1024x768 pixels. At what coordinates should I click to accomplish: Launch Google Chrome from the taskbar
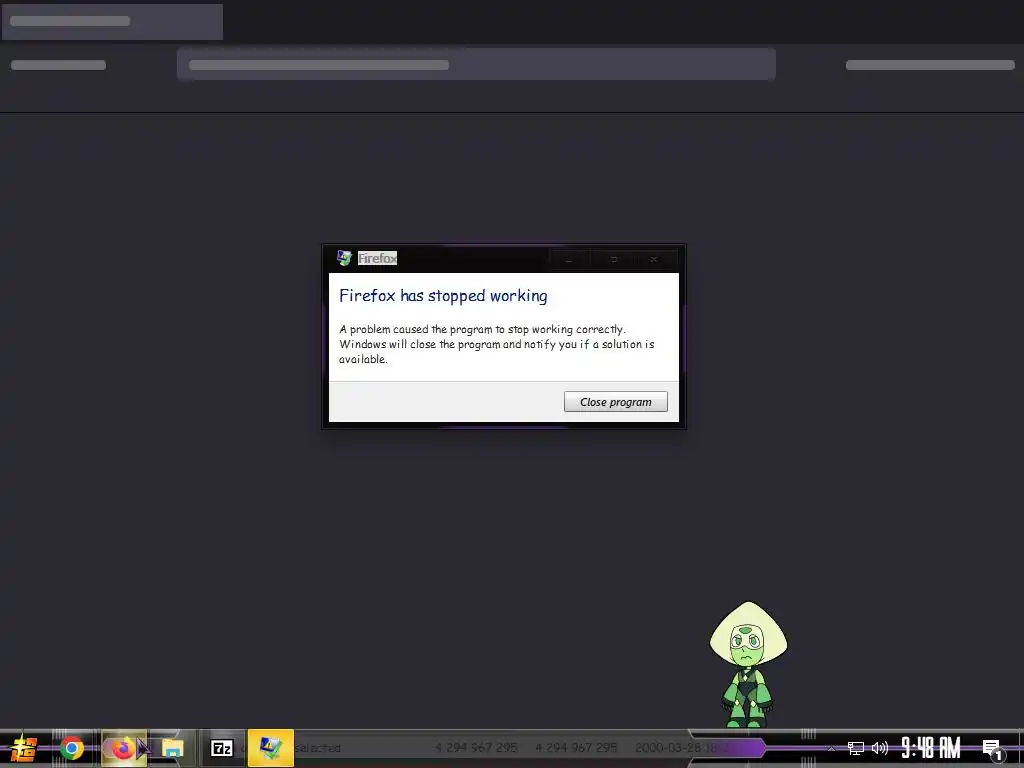click(x=72, y=748)
